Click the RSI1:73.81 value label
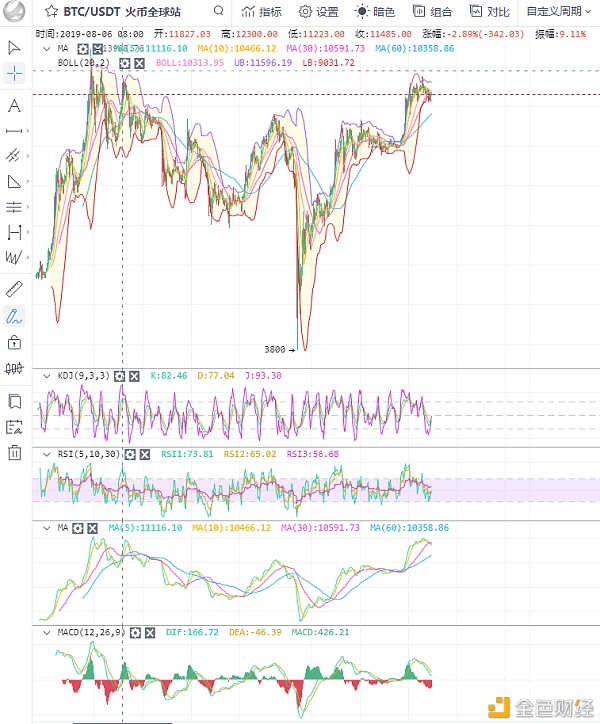 click(187, 454)
